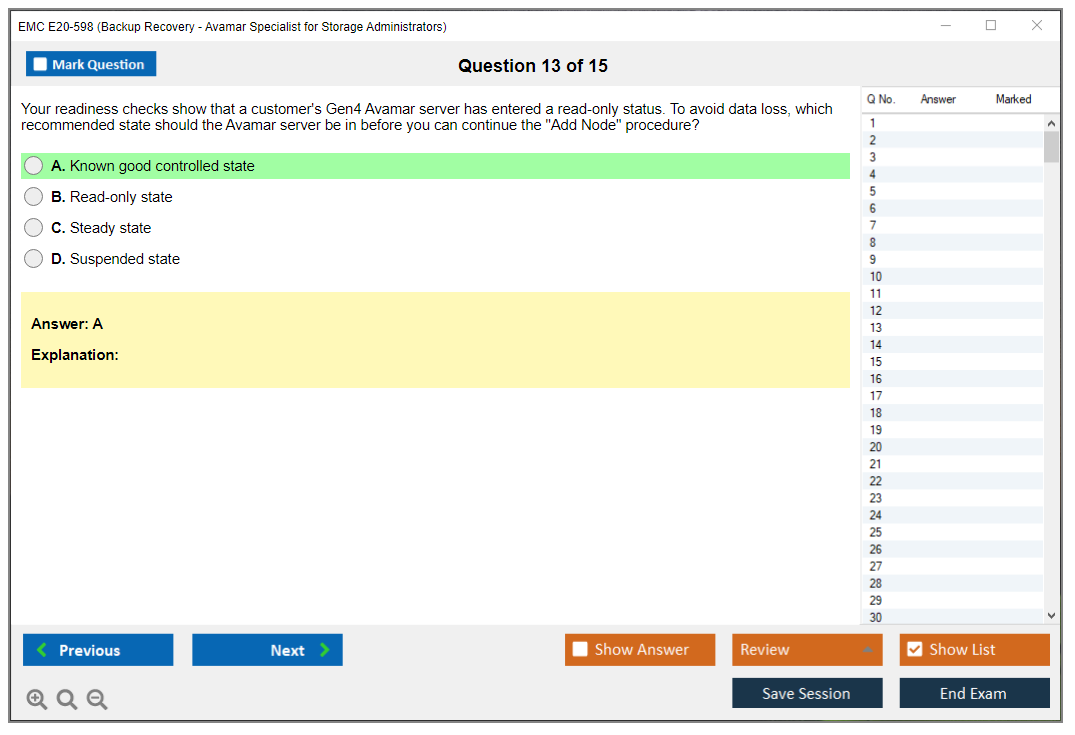Image resolution: width=1075 pixels, height=735 pixels.
Task: Select option D Suspended state
Action: (34, 259)
